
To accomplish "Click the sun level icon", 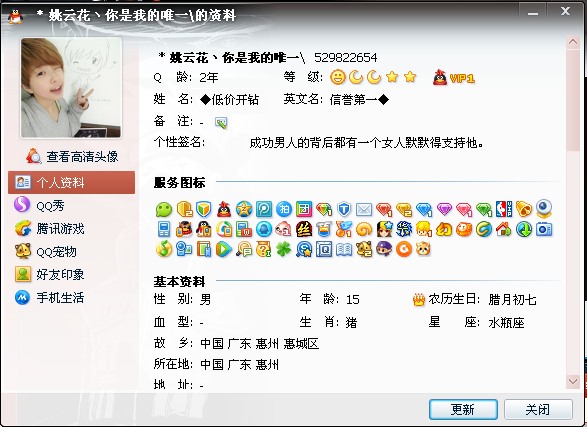I will click(338, 77).
